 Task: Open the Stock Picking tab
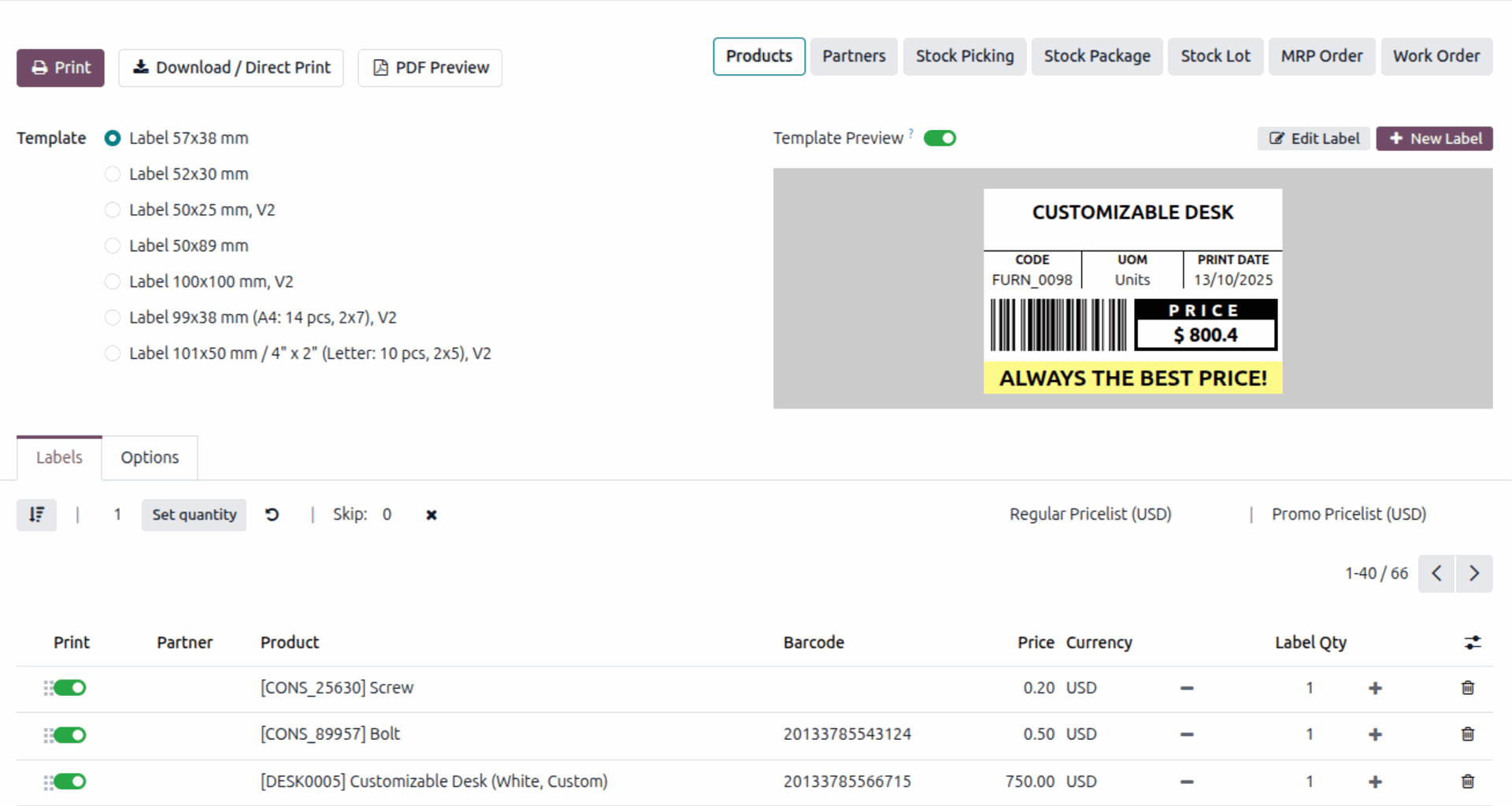[965, 56]
